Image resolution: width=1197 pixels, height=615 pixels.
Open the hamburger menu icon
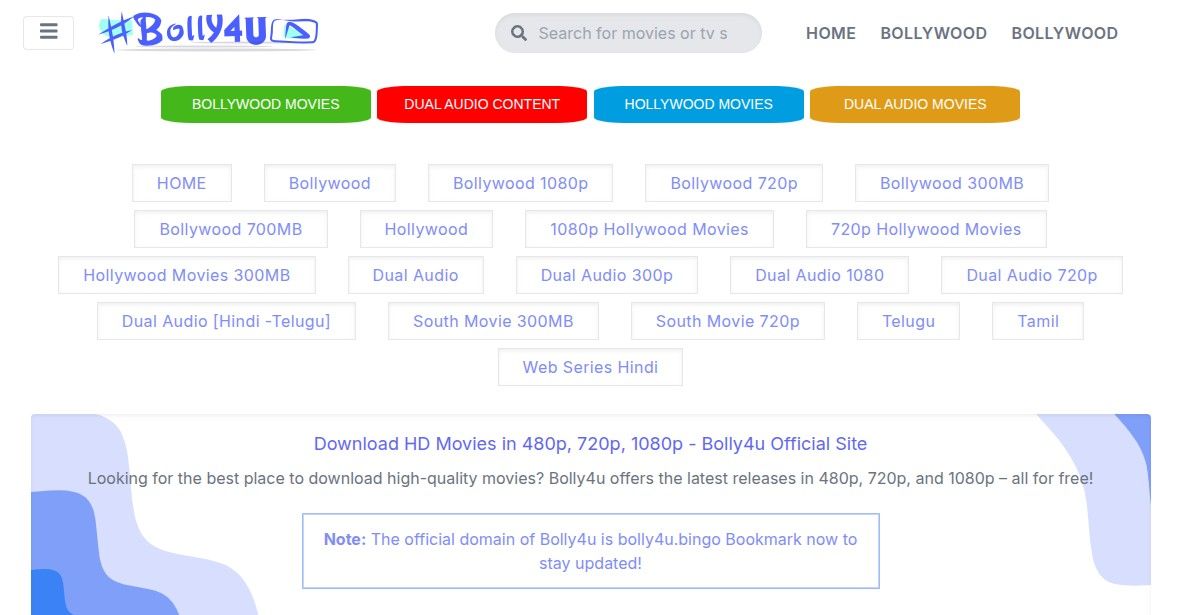coord(48,32)
